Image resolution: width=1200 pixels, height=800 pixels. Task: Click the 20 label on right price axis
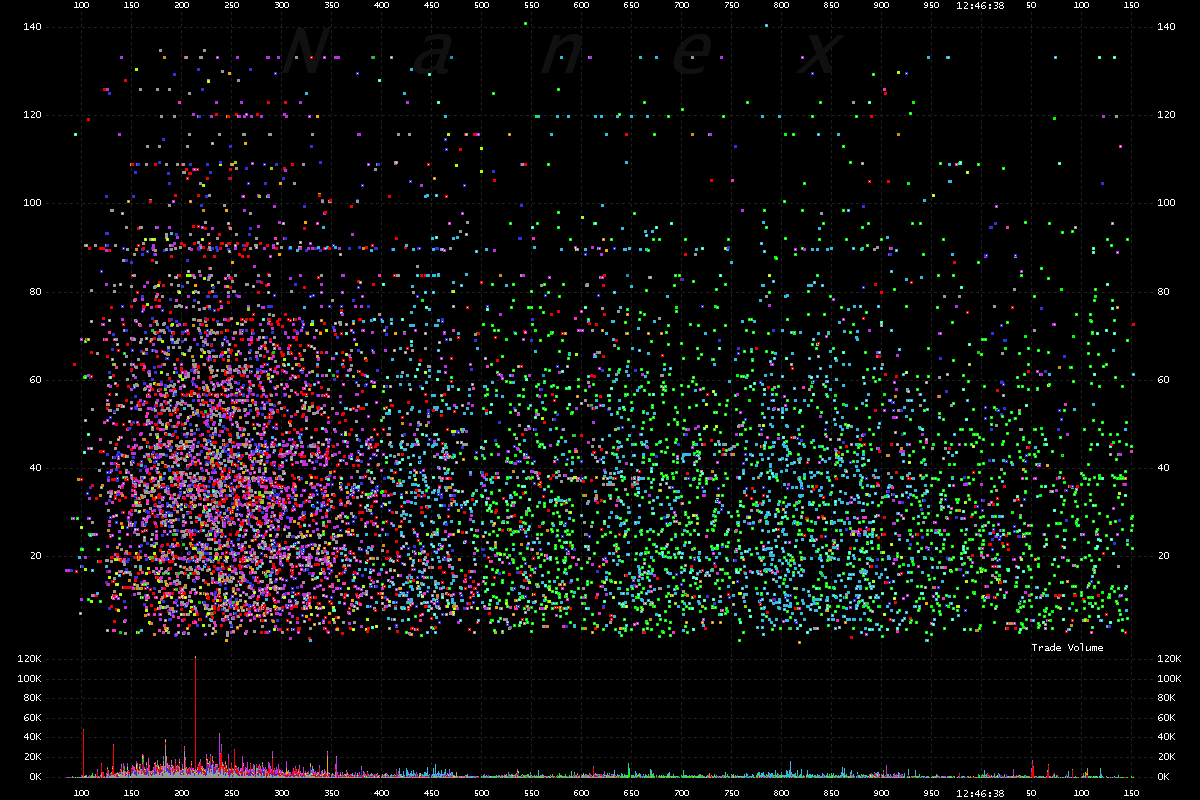[1163, 556]
